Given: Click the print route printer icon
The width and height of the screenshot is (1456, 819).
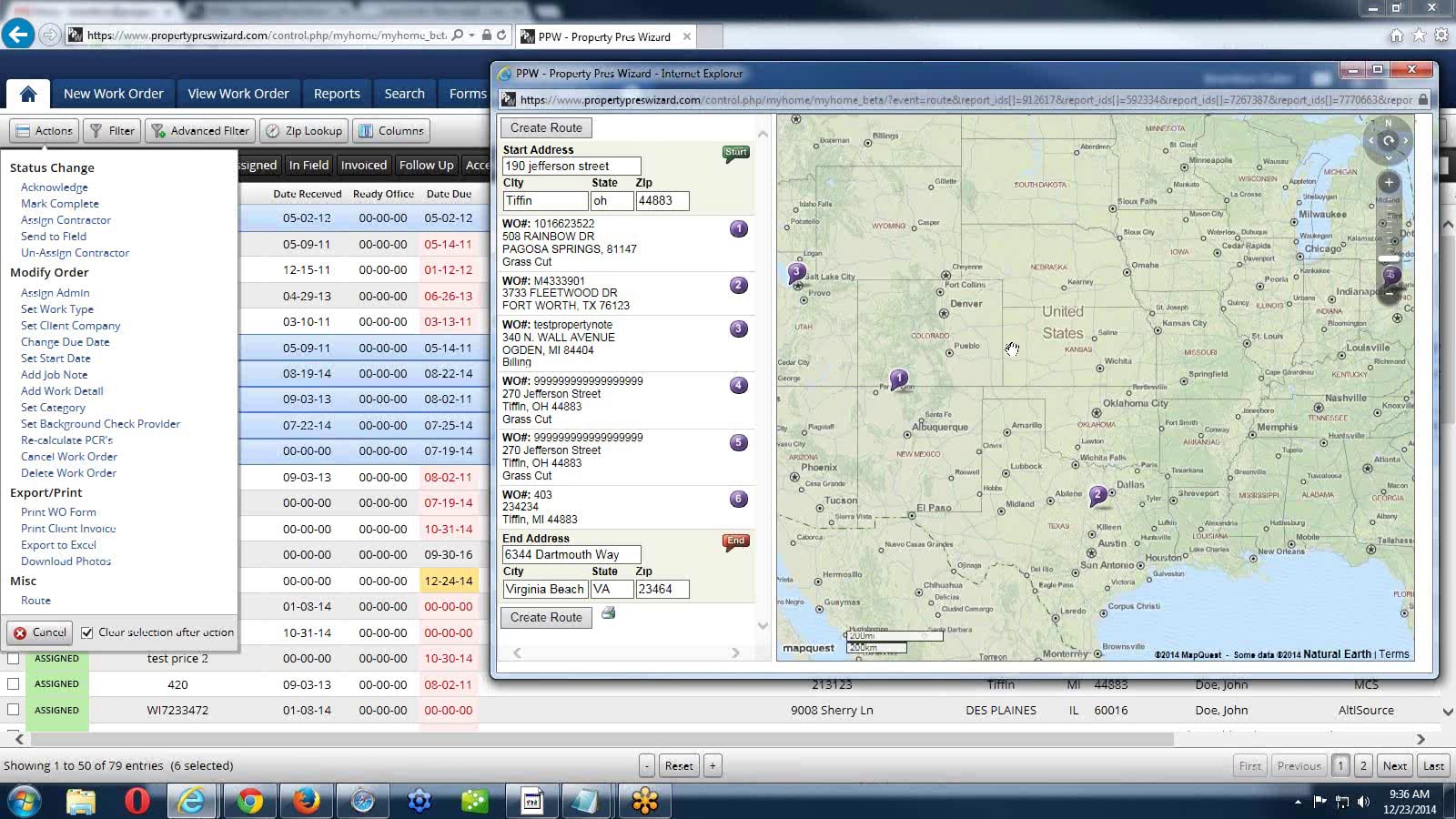Looking at the screenshot, I should tap(608, 613).
